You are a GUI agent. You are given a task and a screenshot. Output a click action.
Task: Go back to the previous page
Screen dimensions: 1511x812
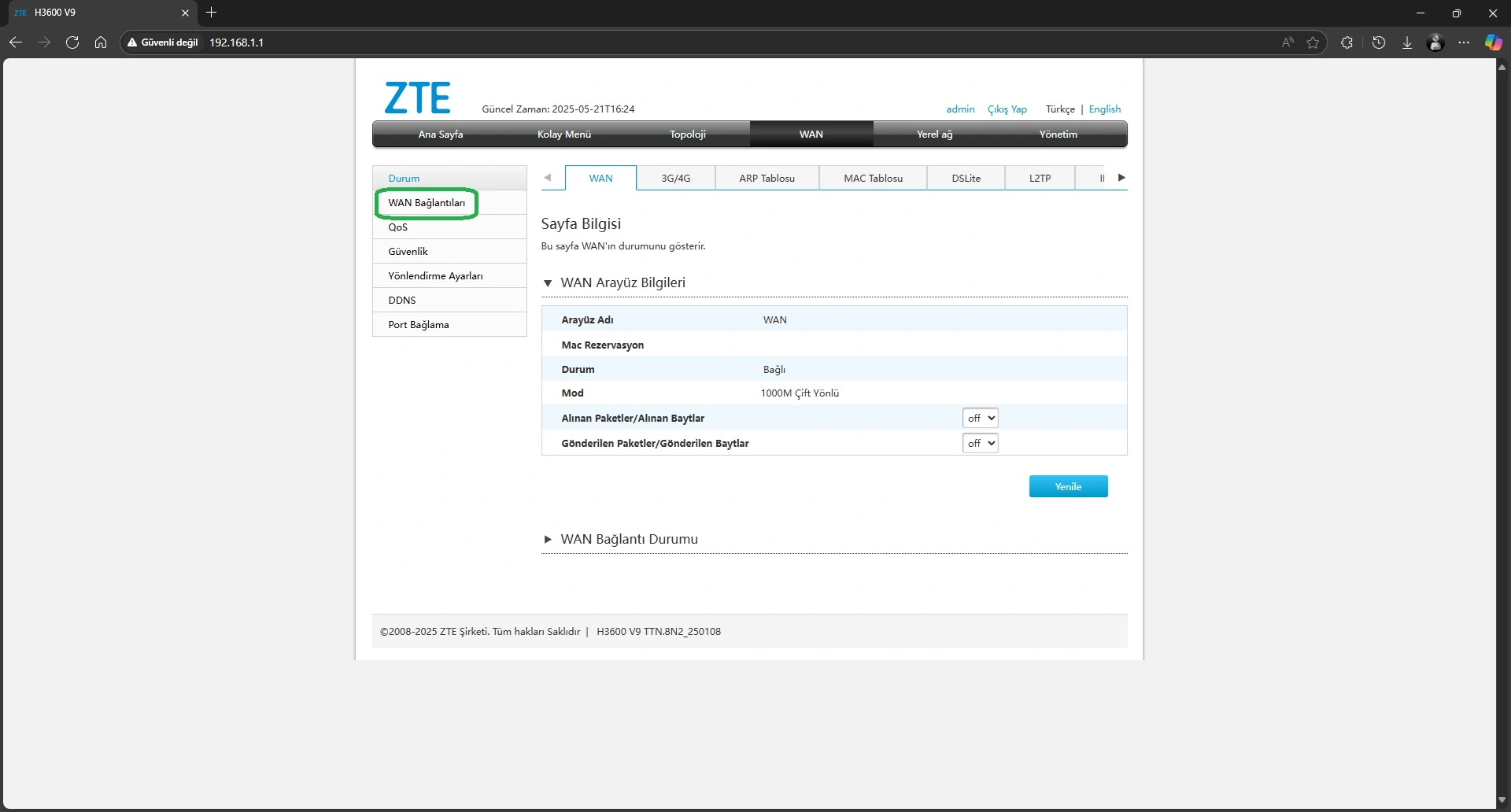16,42
